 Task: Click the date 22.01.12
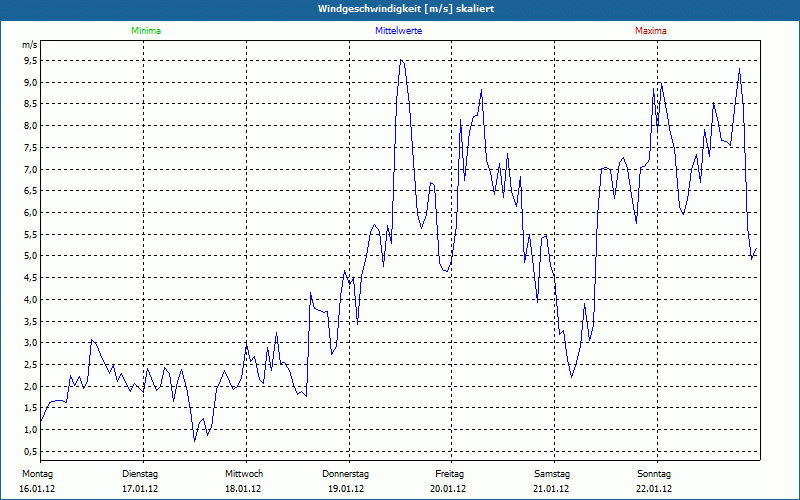654,489
